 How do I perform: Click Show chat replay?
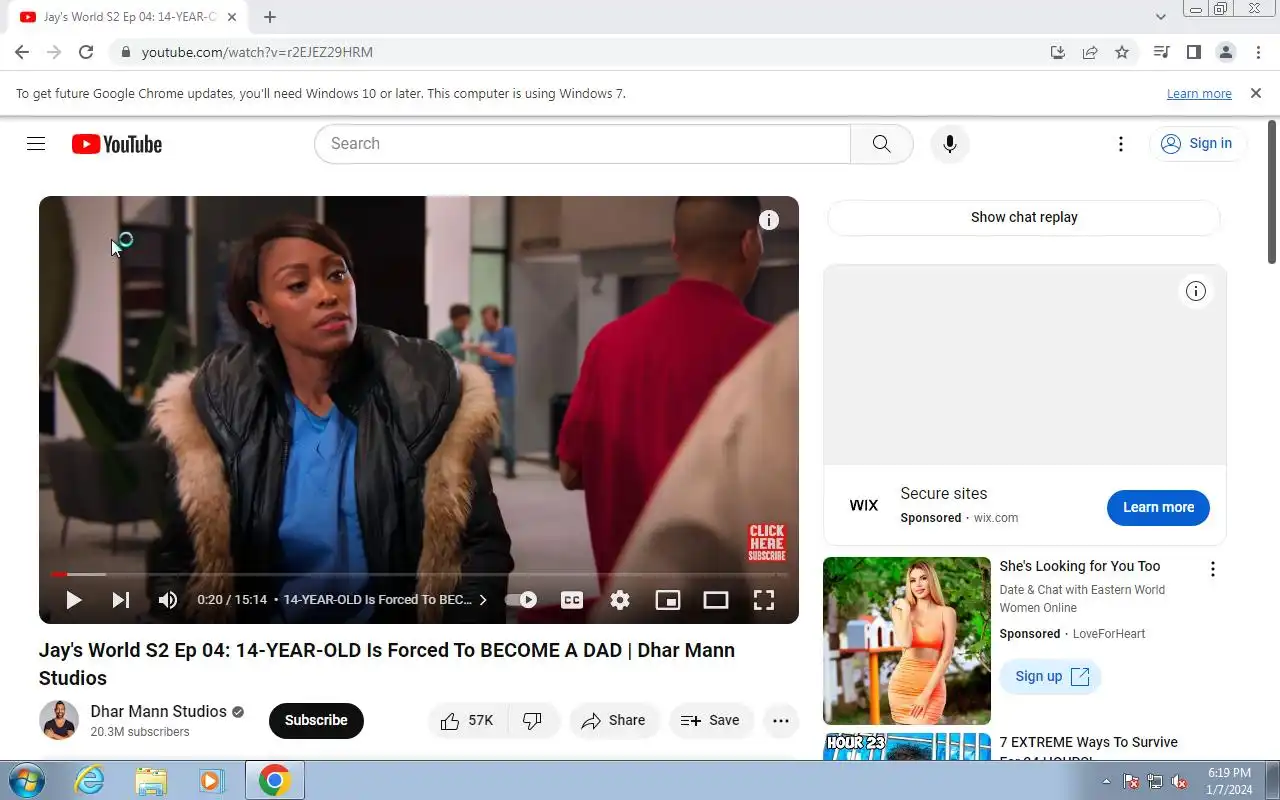pos(1024,217)
